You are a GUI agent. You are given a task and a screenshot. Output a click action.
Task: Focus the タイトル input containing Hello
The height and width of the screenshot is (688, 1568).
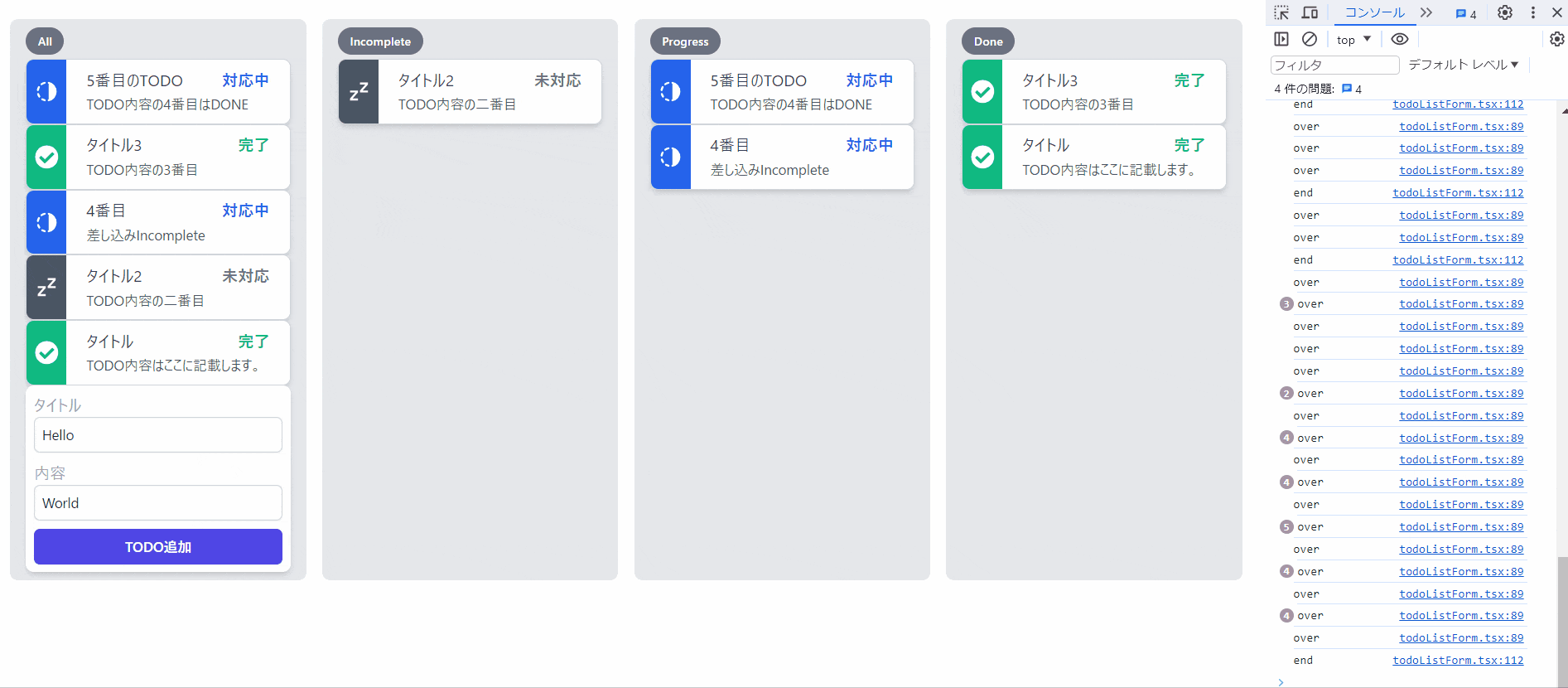click(x=158, y=435)
